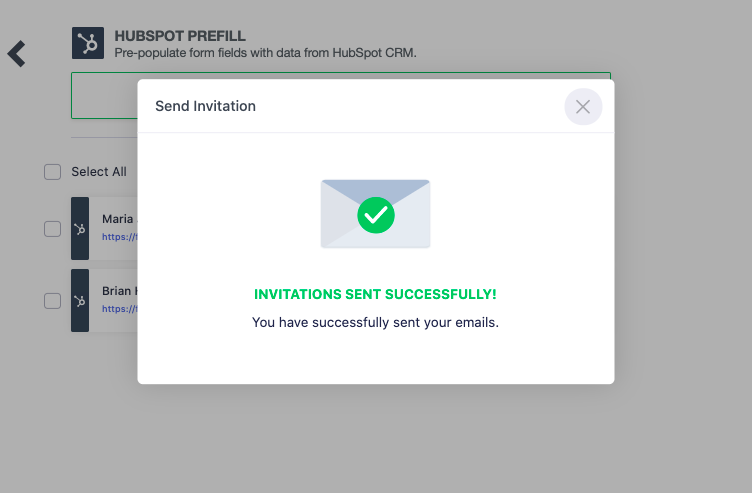Click the green checkmark on the envelope
752x493 pixels.
(x=376, y=213)
